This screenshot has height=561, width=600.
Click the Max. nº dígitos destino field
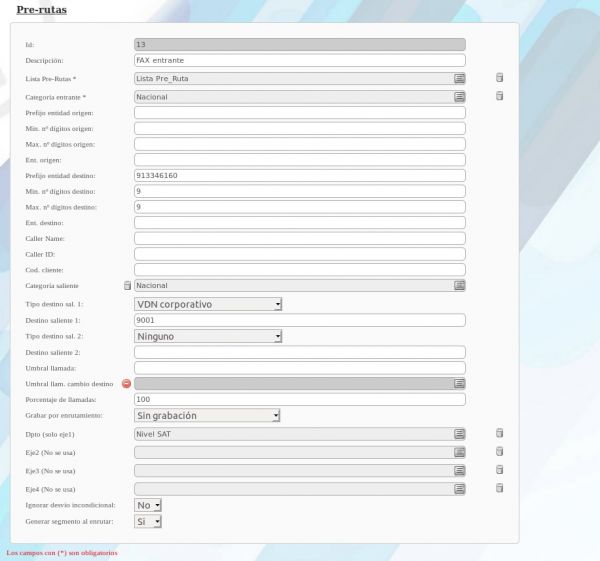click(300, 207)
